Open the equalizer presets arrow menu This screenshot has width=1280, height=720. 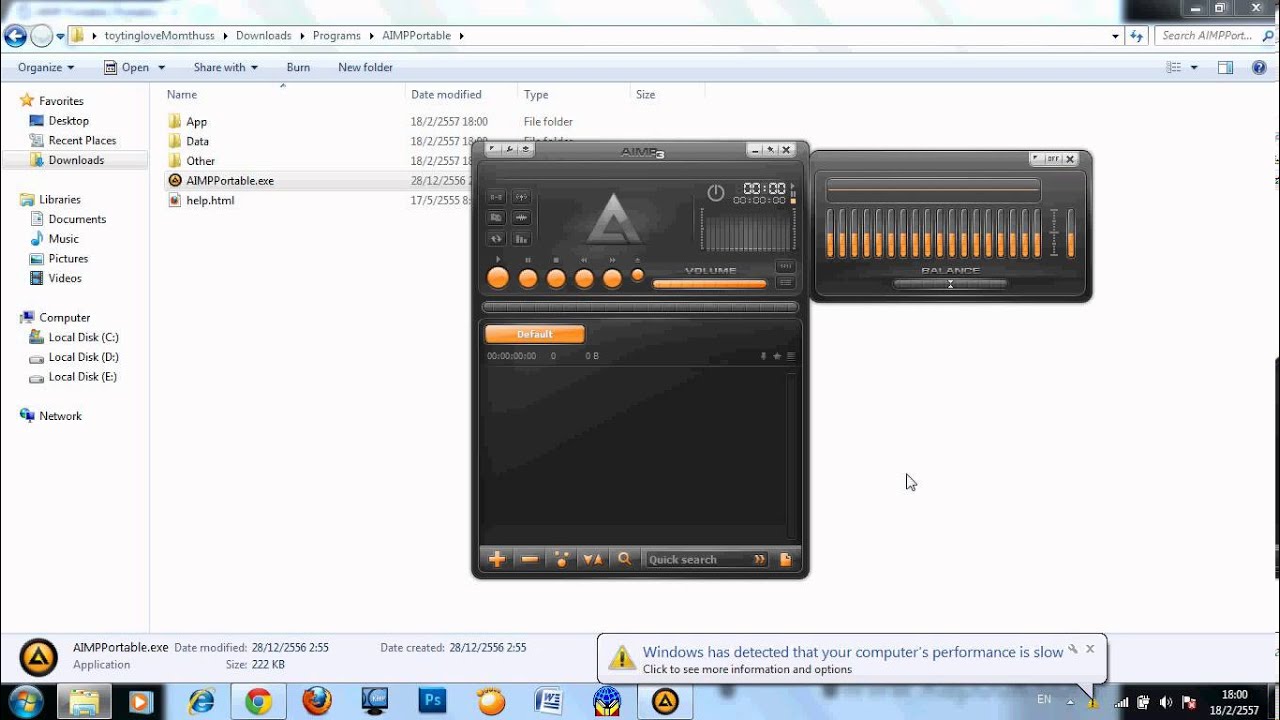[x=1037, y=159]
